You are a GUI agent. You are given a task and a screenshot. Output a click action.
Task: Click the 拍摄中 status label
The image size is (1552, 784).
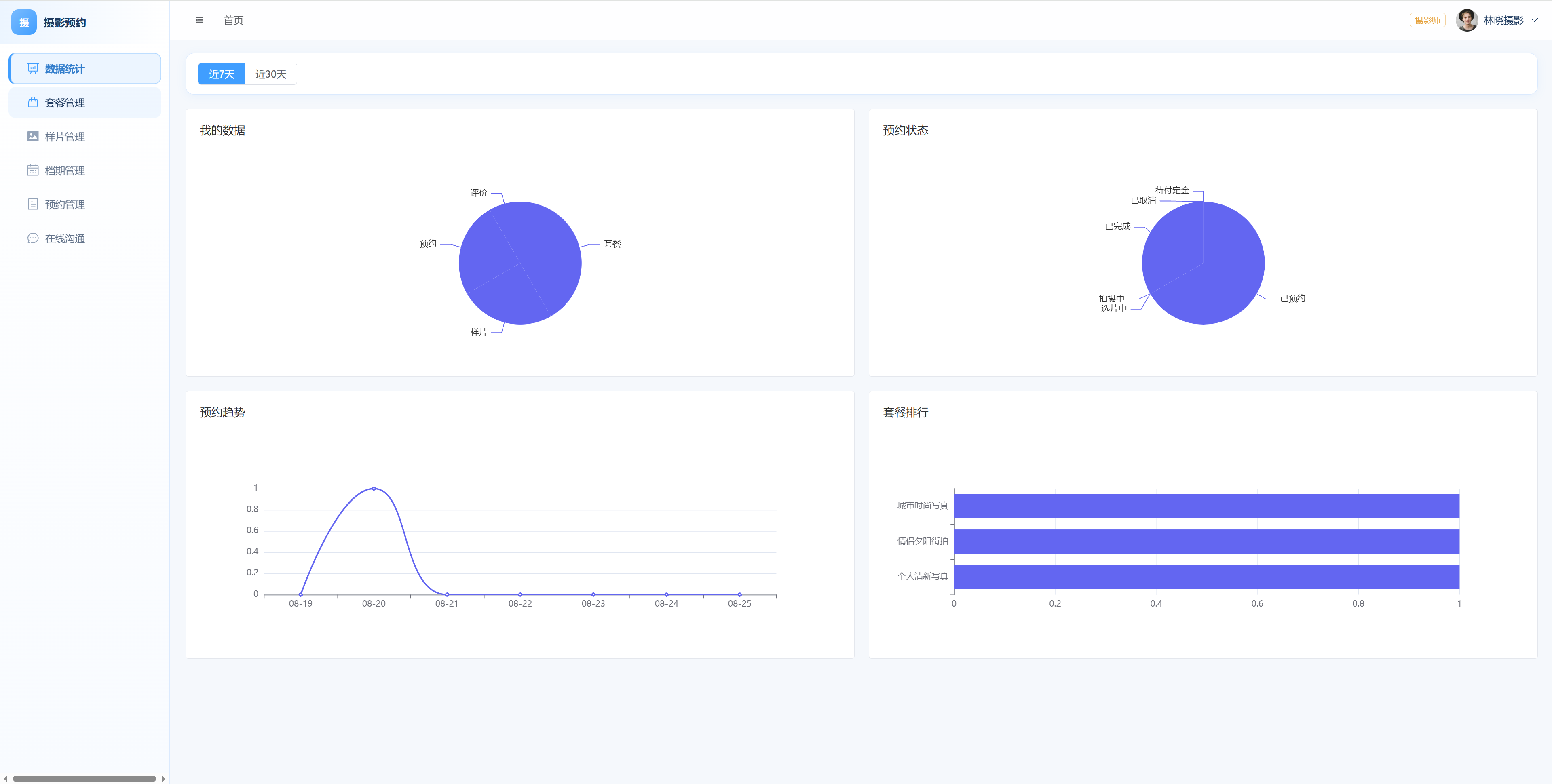(x=1112, y=299)
